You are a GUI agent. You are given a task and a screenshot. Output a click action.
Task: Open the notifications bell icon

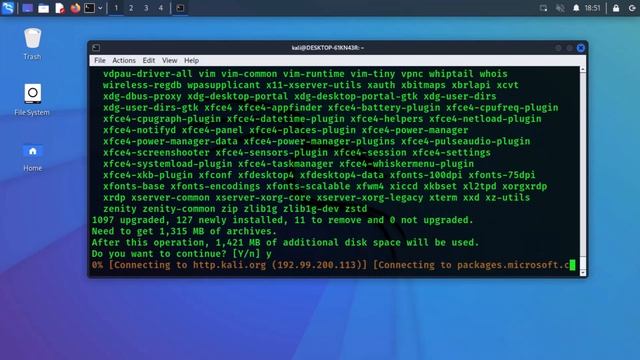[x=576, y=8]
